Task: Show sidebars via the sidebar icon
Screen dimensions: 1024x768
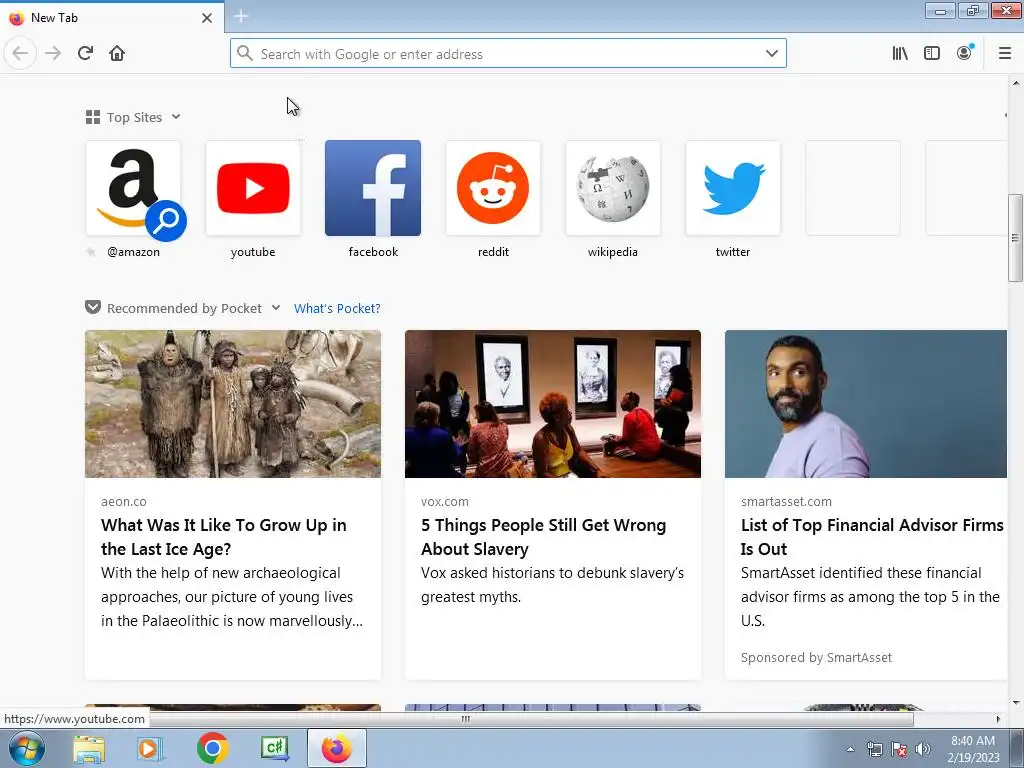Action: [932, 53]
